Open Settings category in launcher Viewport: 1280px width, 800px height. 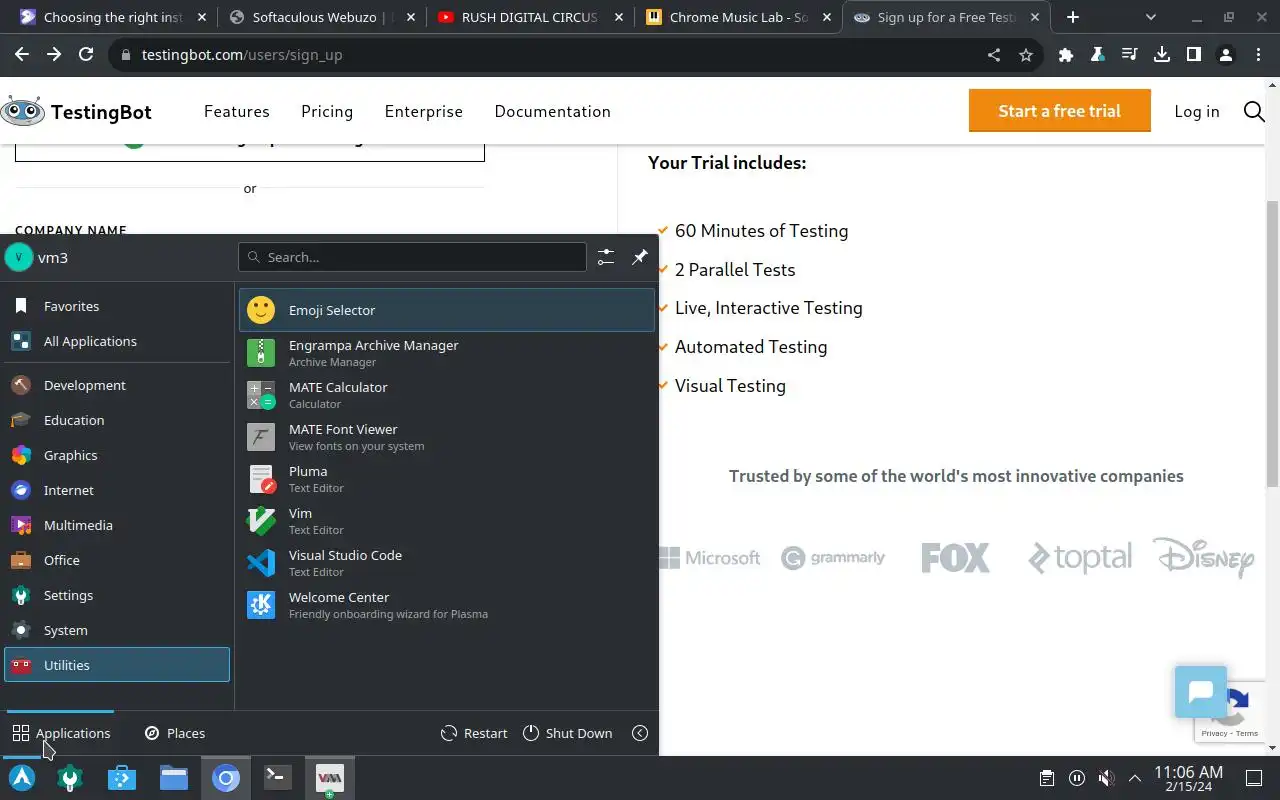117,595
